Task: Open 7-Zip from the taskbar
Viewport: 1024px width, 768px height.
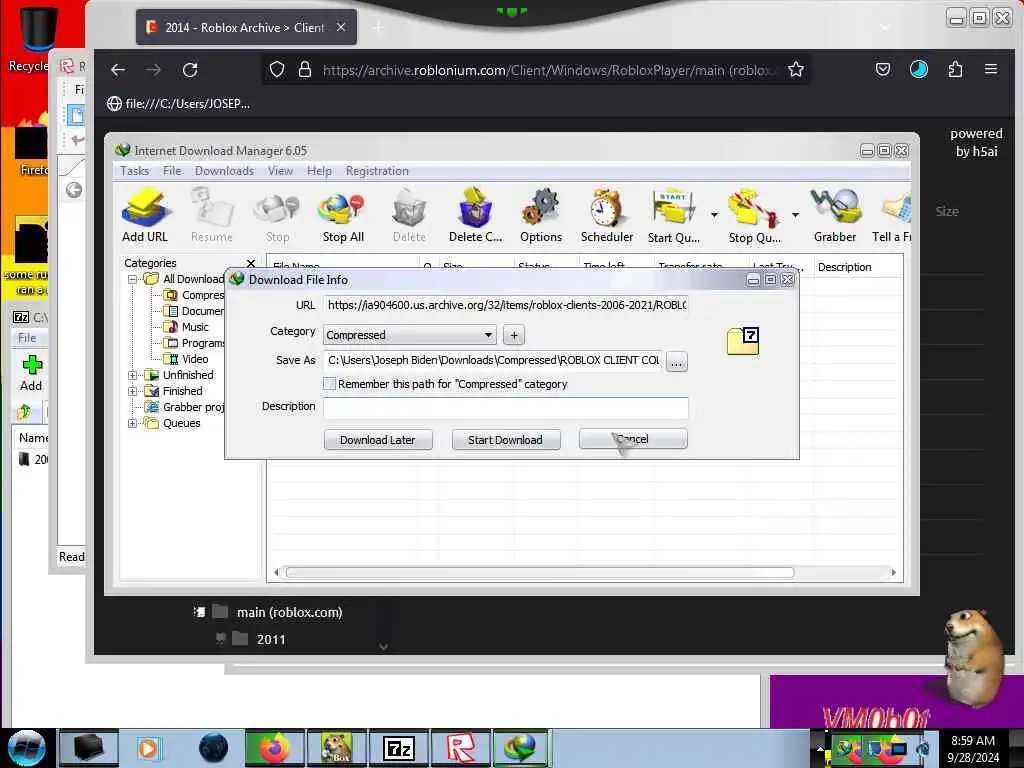Action: tap(399, 748)
